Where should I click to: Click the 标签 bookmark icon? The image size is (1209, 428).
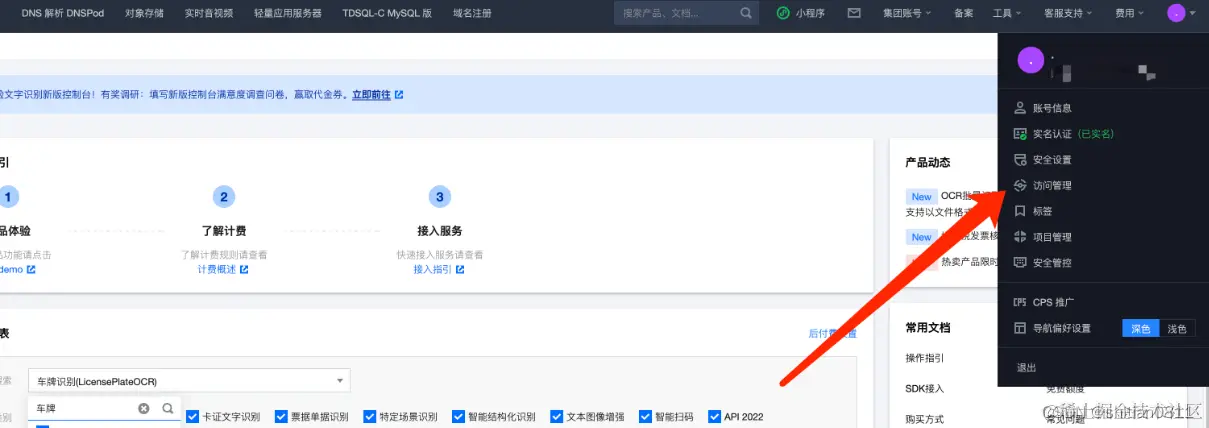(x=1020, y=211)
